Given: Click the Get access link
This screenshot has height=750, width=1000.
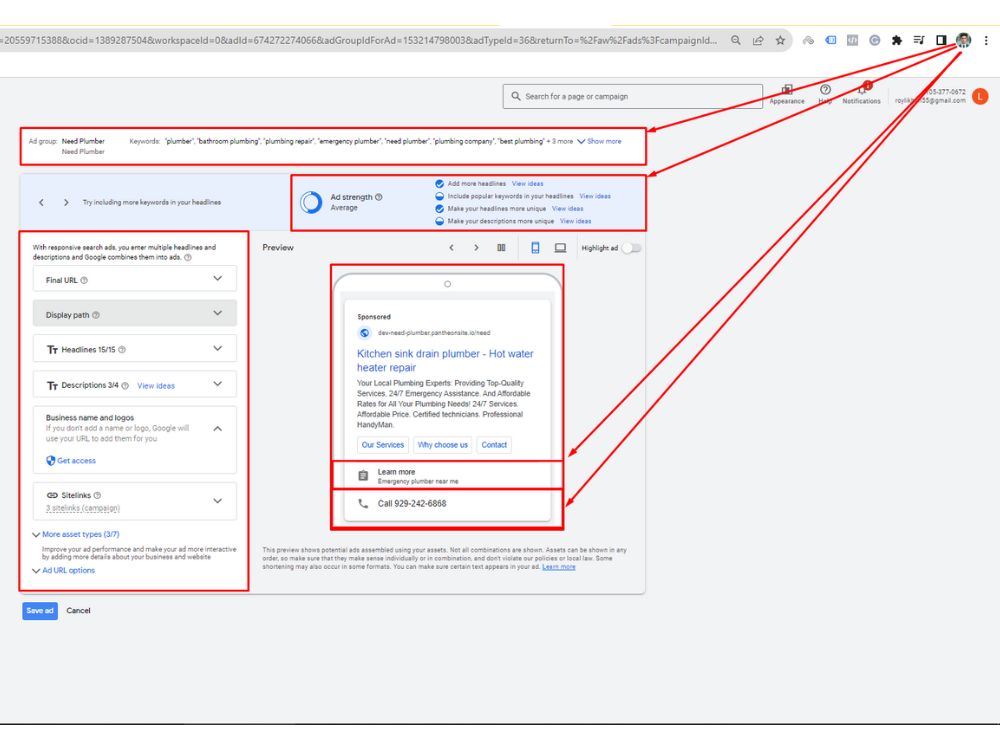Looking at the screenshot, I should [76, 460].
